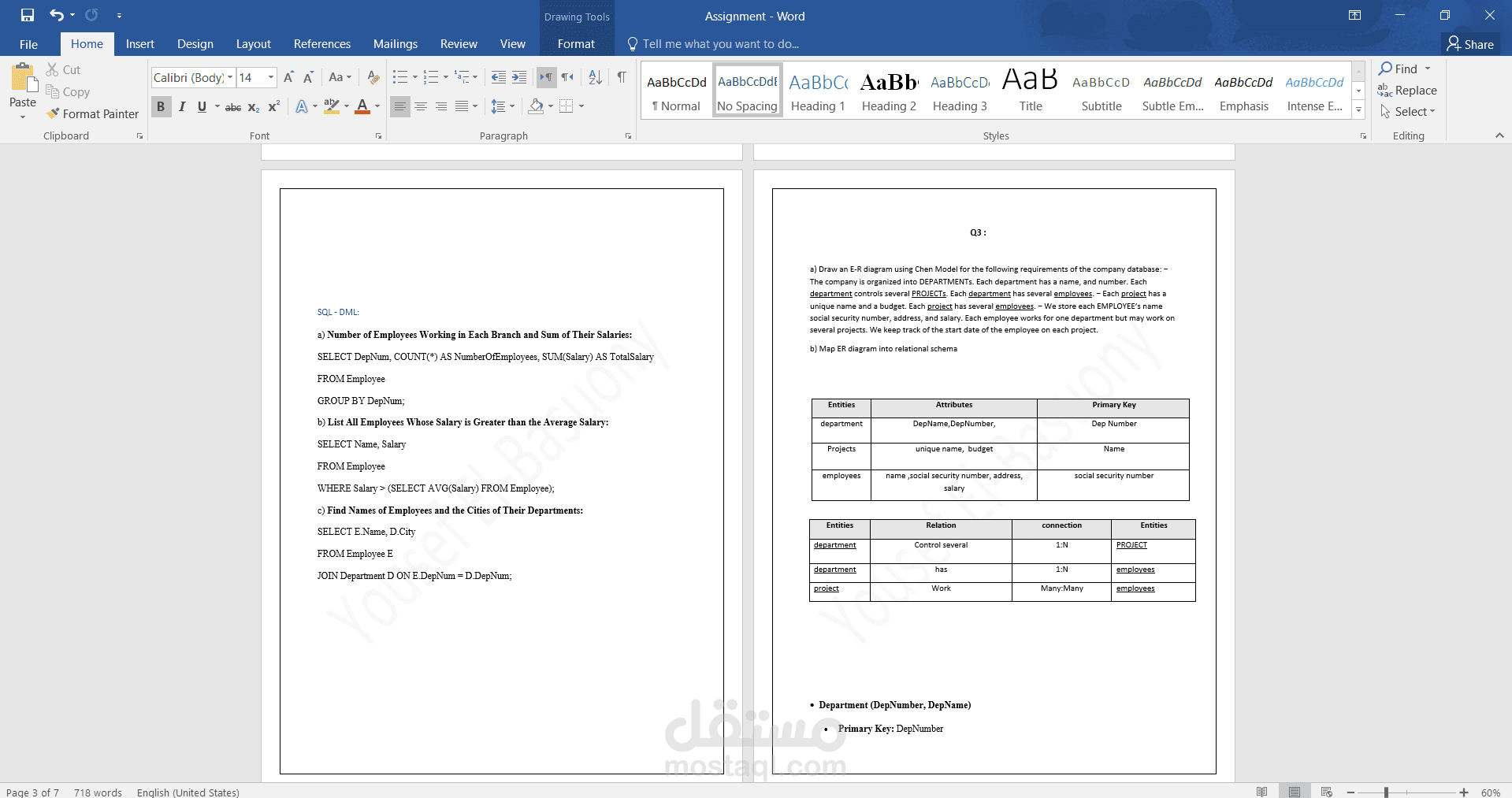1512x798 pixels.
Task: Toggle Subscript formatting
Action: (x=254, y=107)
